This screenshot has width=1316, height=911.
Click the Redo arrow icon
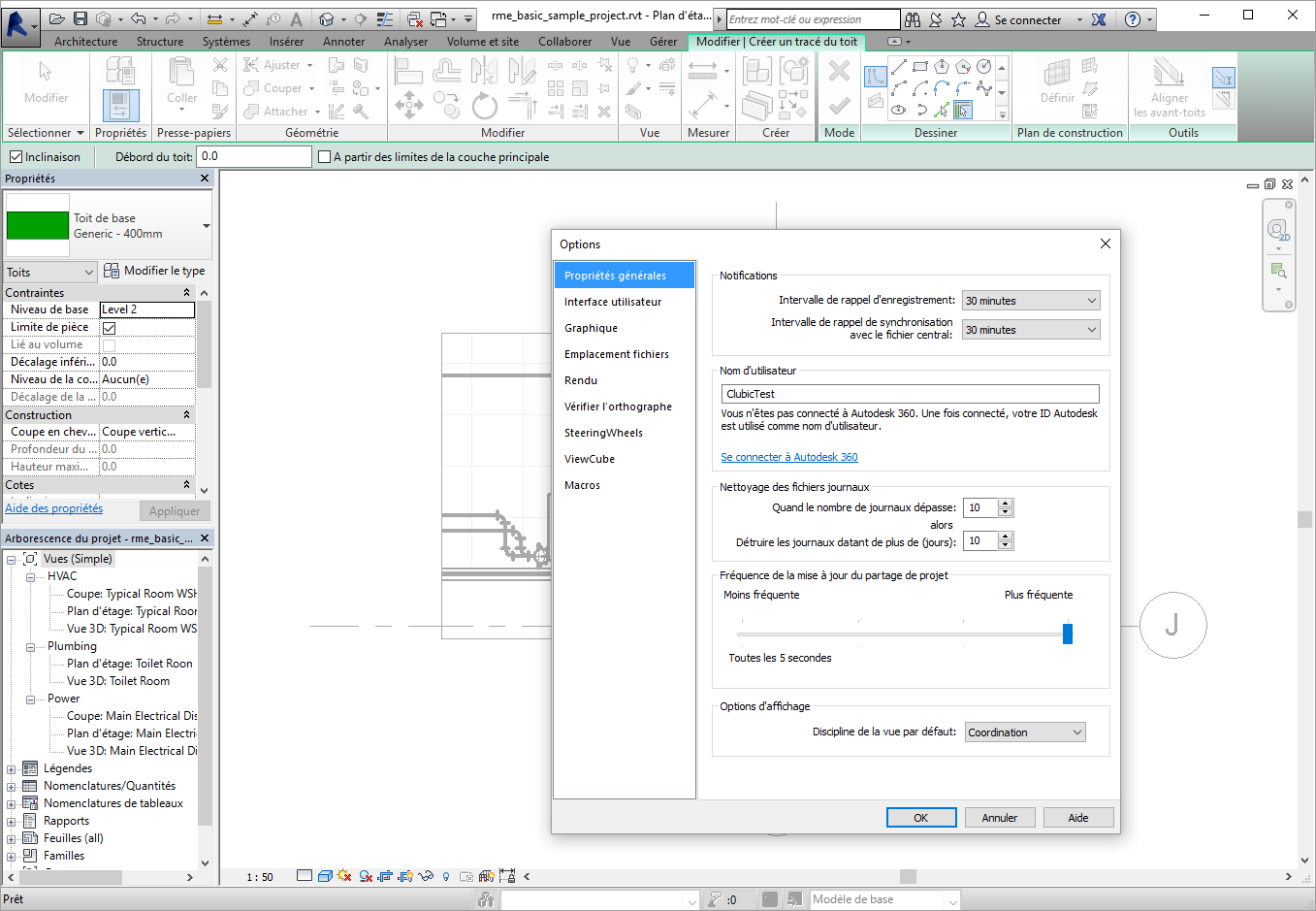[x=174, y=19]
